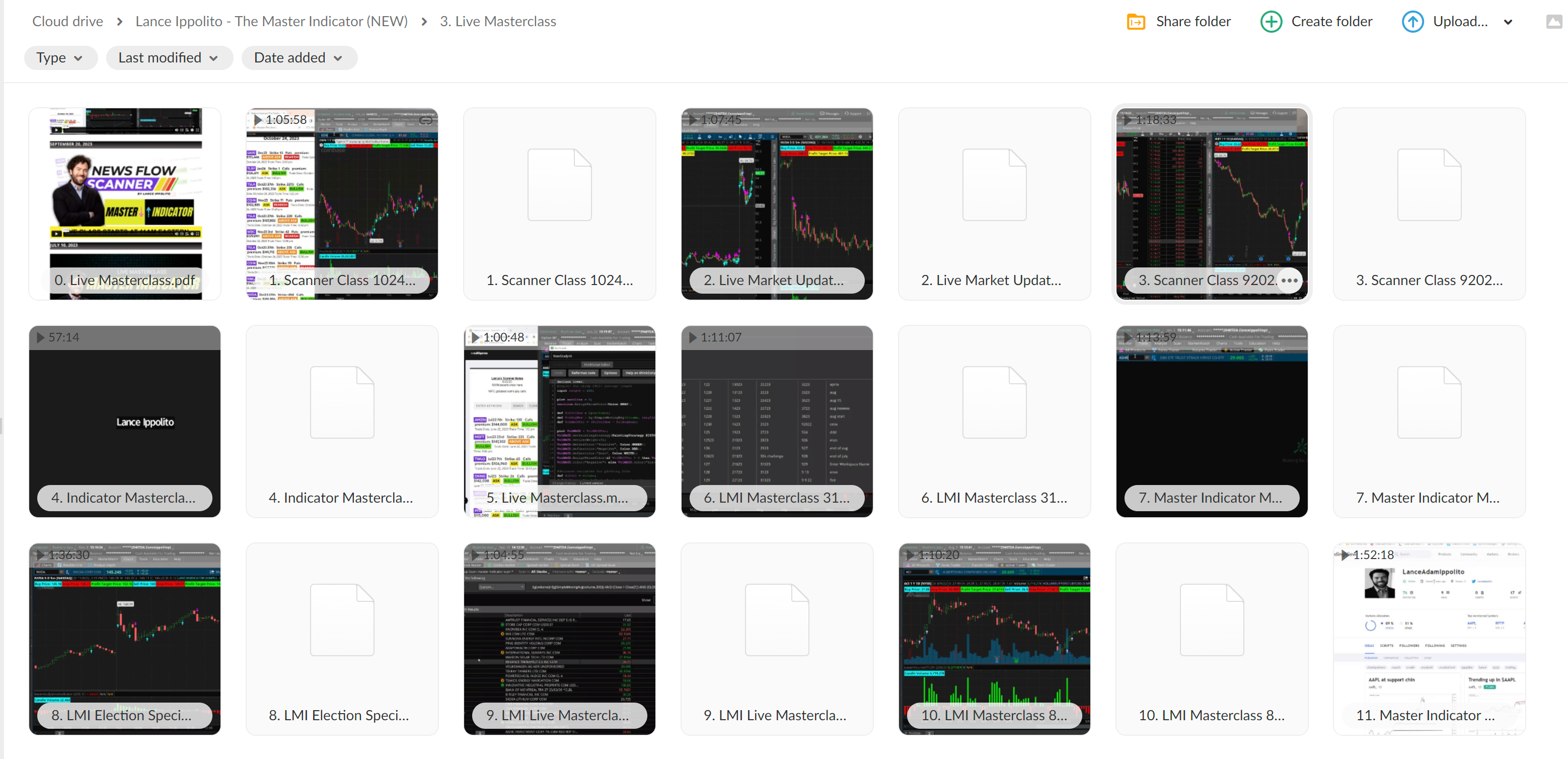This screenshot has width=1568, height=759.
Task: Click play icon on 1:52:18 video
Action: tap(1345, 555)
